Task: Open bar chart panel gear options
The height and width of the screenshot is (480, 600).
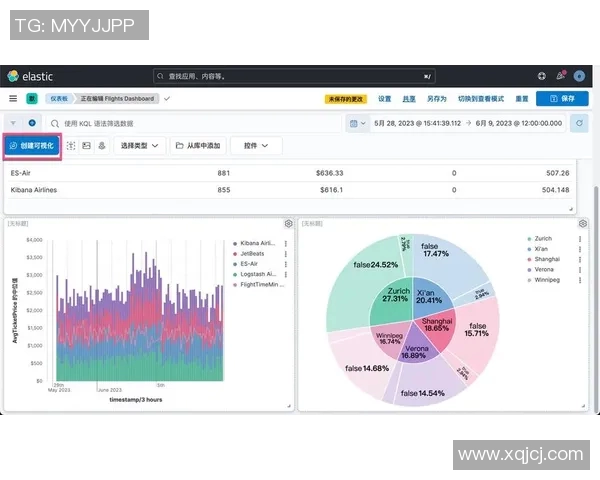Action: pos(288,224)
